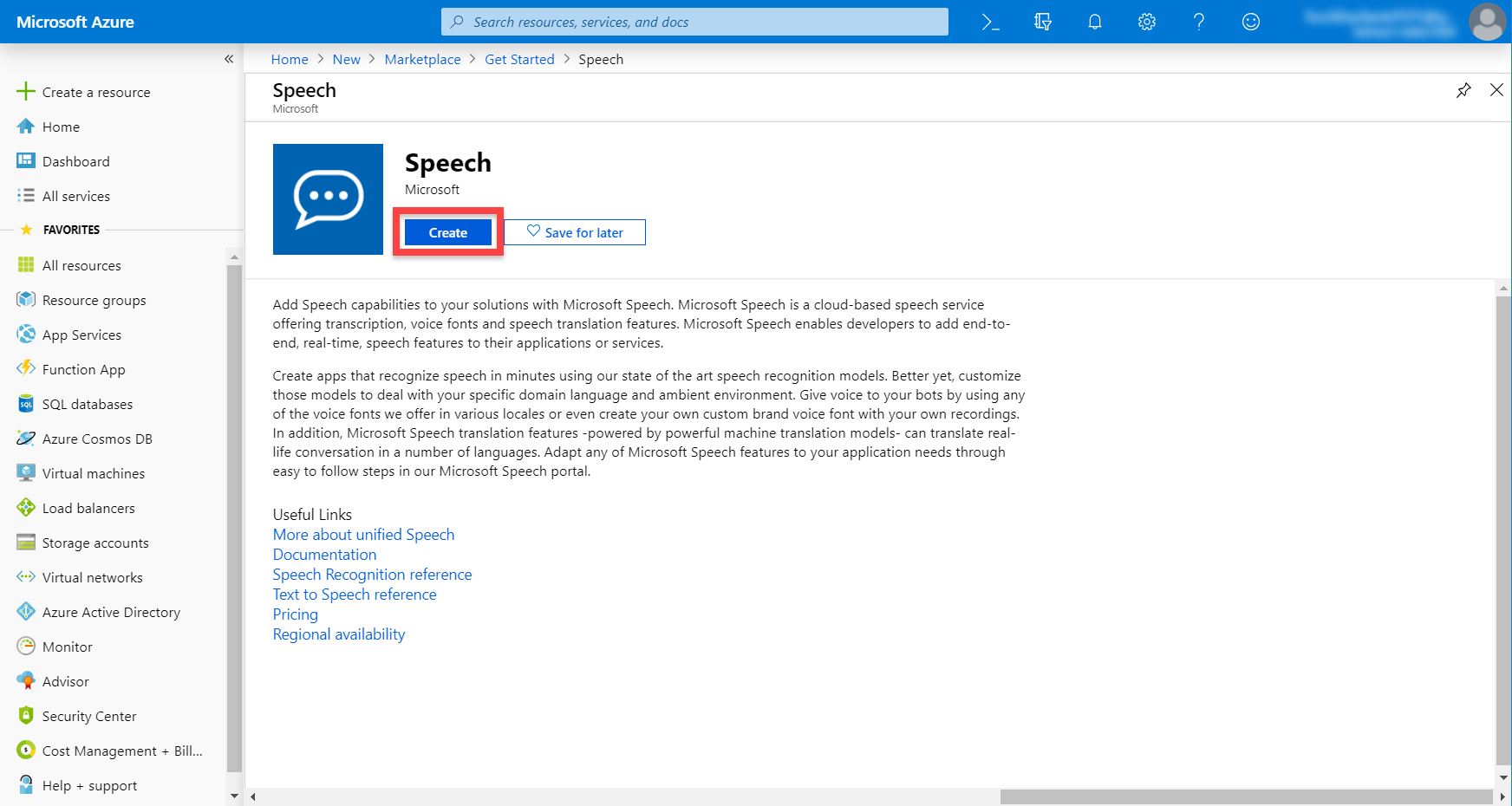Open Regional availability link
This screenshot has width=1512, height=806.
(339, 634)
